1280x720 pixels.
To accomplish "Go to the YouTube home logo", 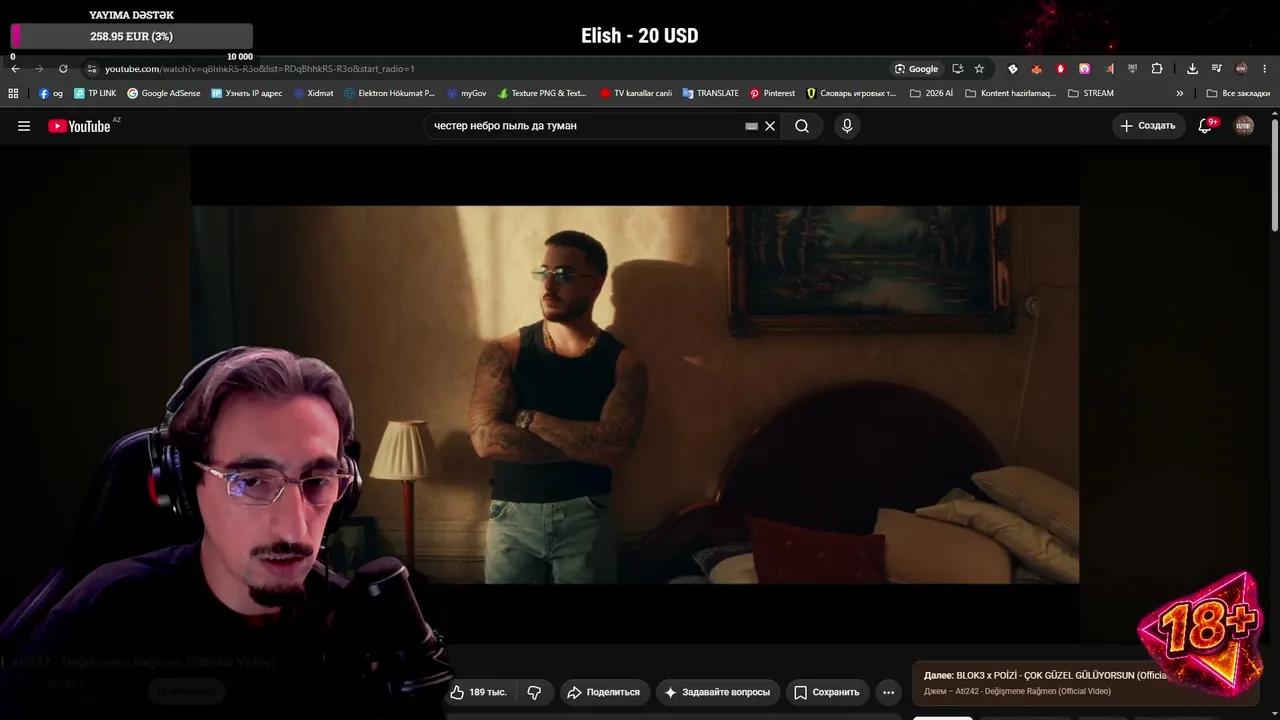I will click(79, 126).
